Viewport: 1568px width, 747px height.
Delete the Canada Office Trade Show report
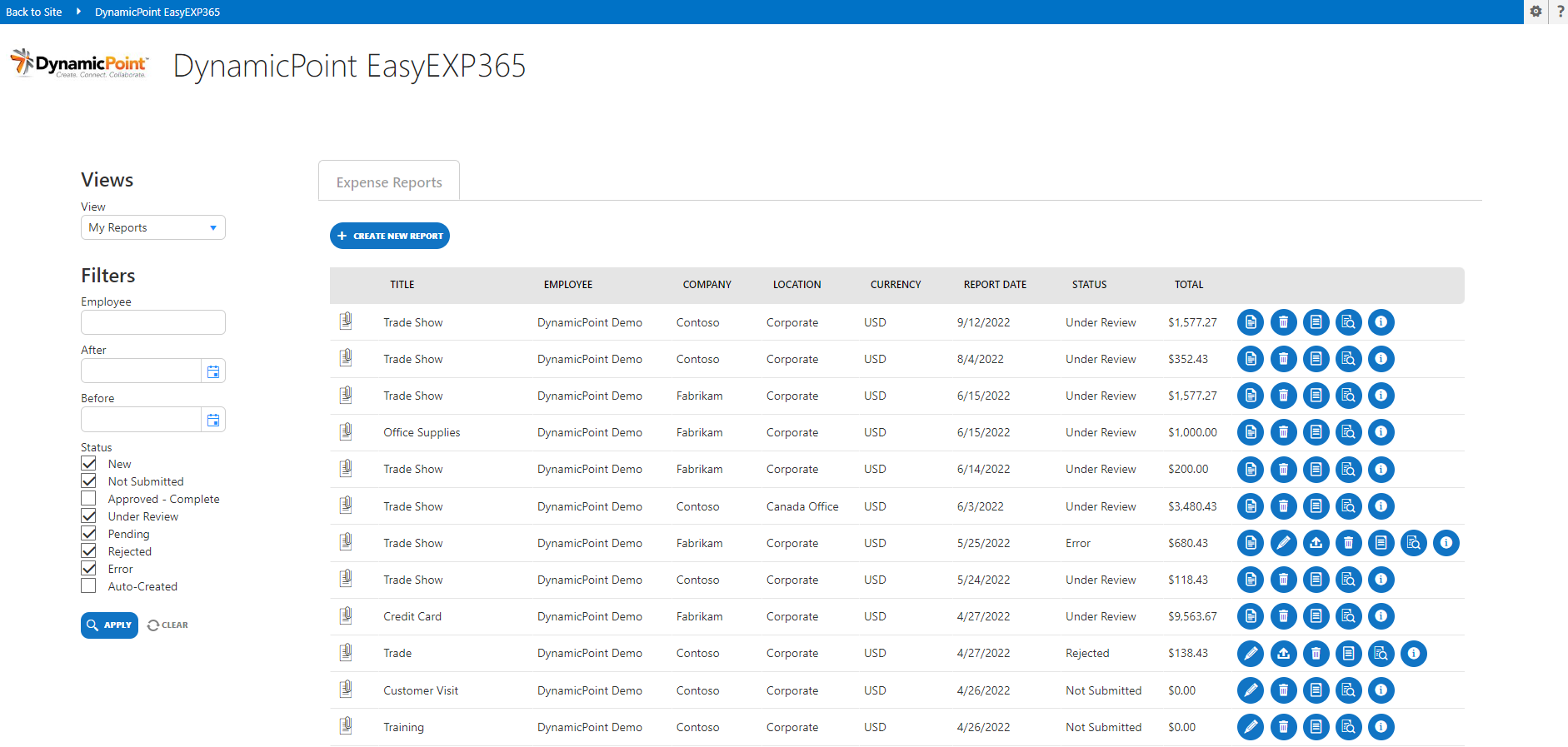1283,506
